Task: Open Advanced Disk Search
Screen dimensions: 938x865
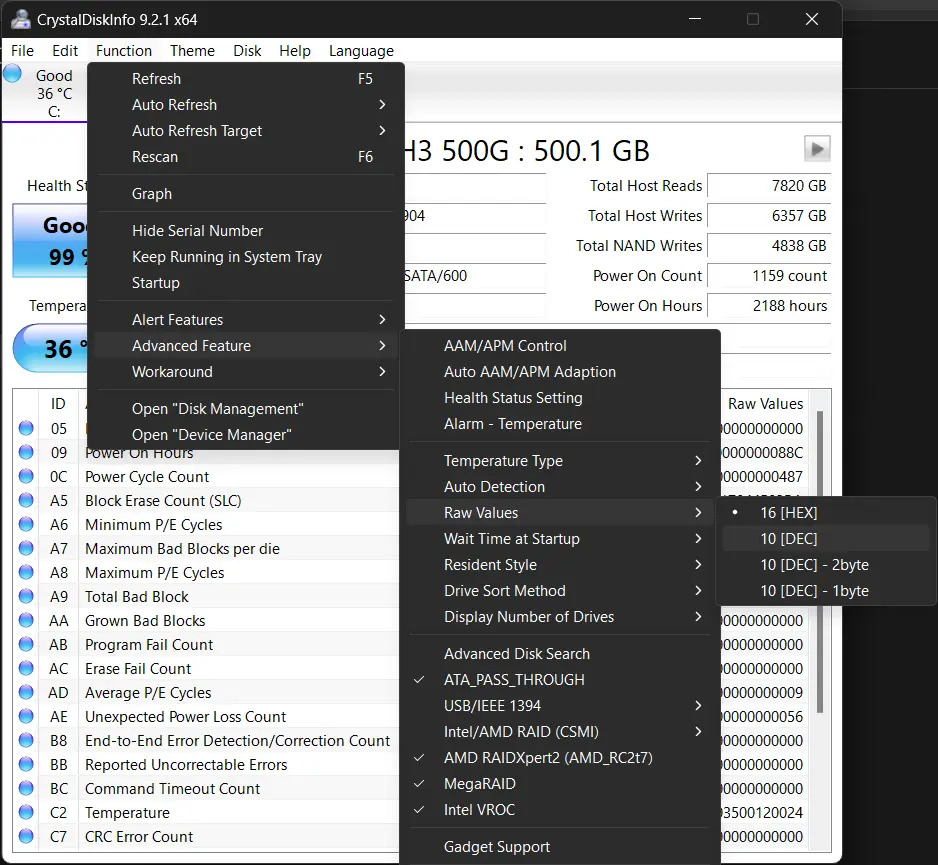Action: [559, 654]
